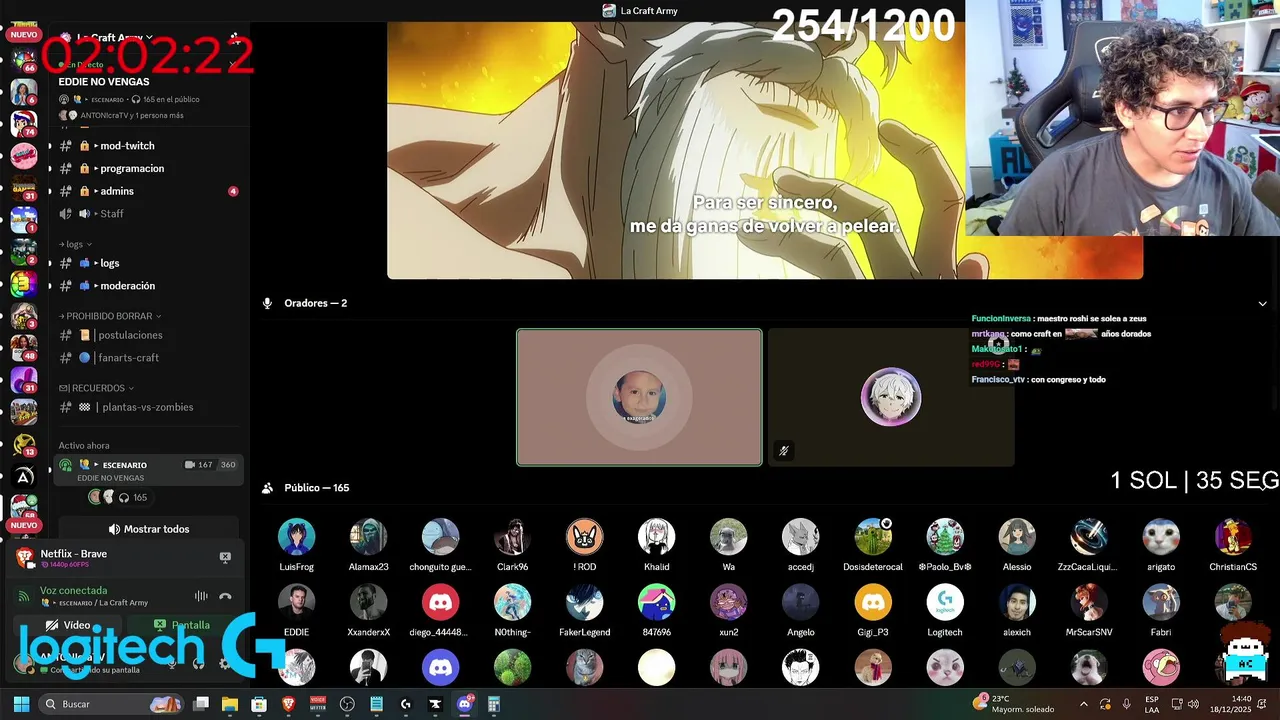
Task: Open LuisFrog's audience avatar
Action: point(296,537)
